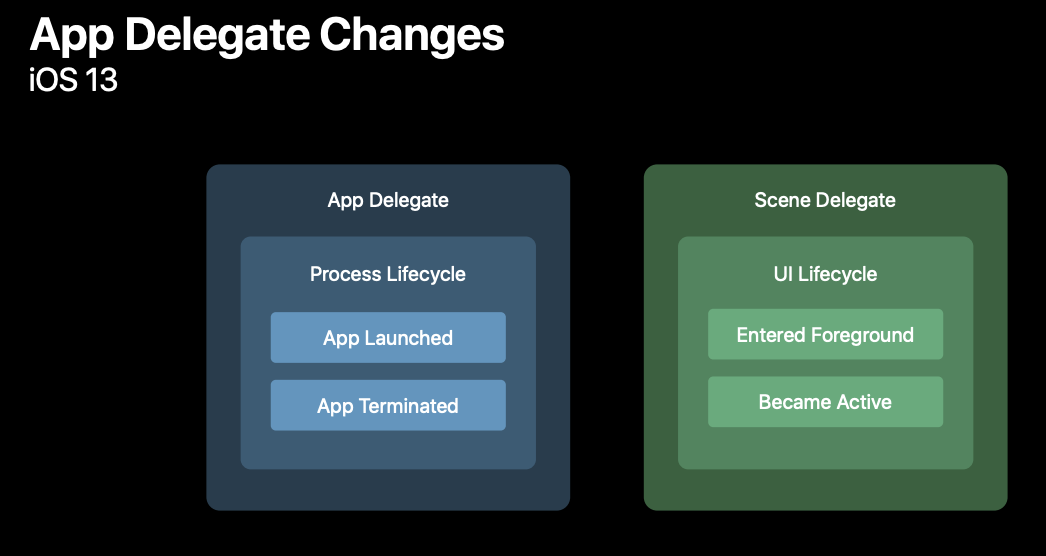Click the 'iOS 13' subtitle
Screen dimensions: 1046x556
(73, 81)
